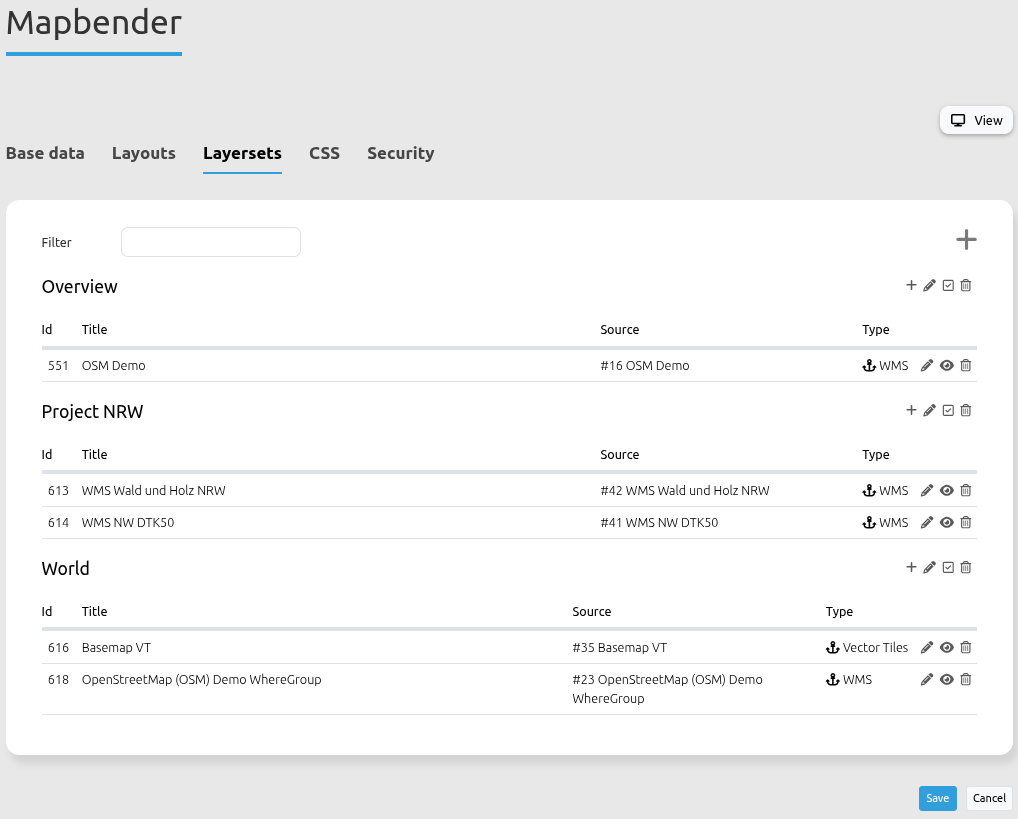
Task: Focus the Filter text field
Action: click(211, 242)
